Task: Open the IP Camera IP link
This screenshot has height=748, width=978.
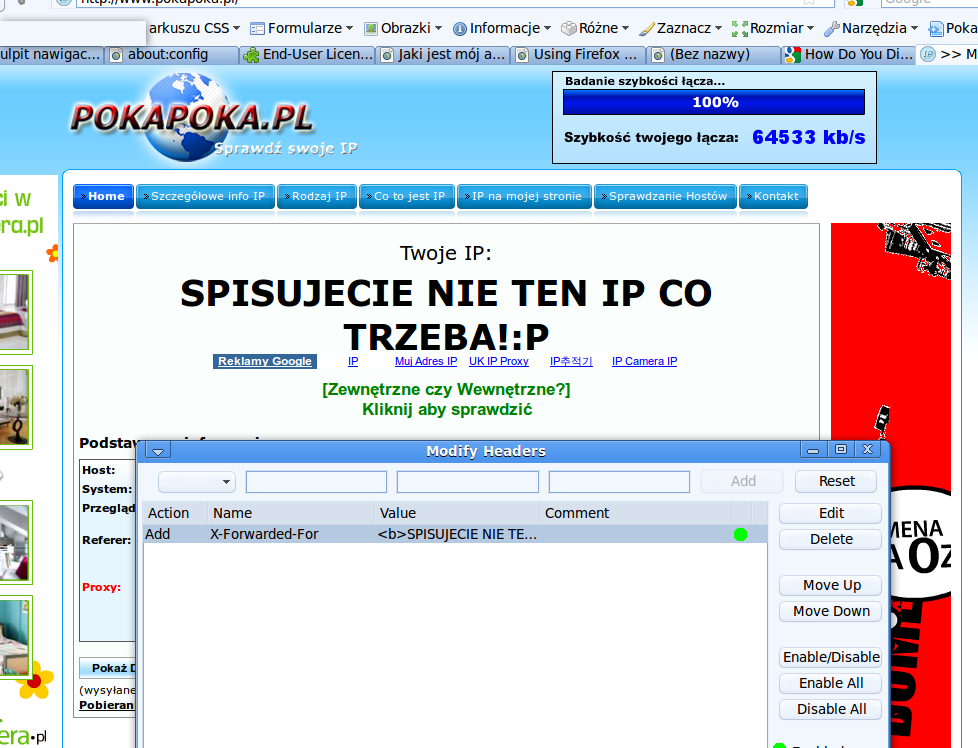Action: [644, 361]
